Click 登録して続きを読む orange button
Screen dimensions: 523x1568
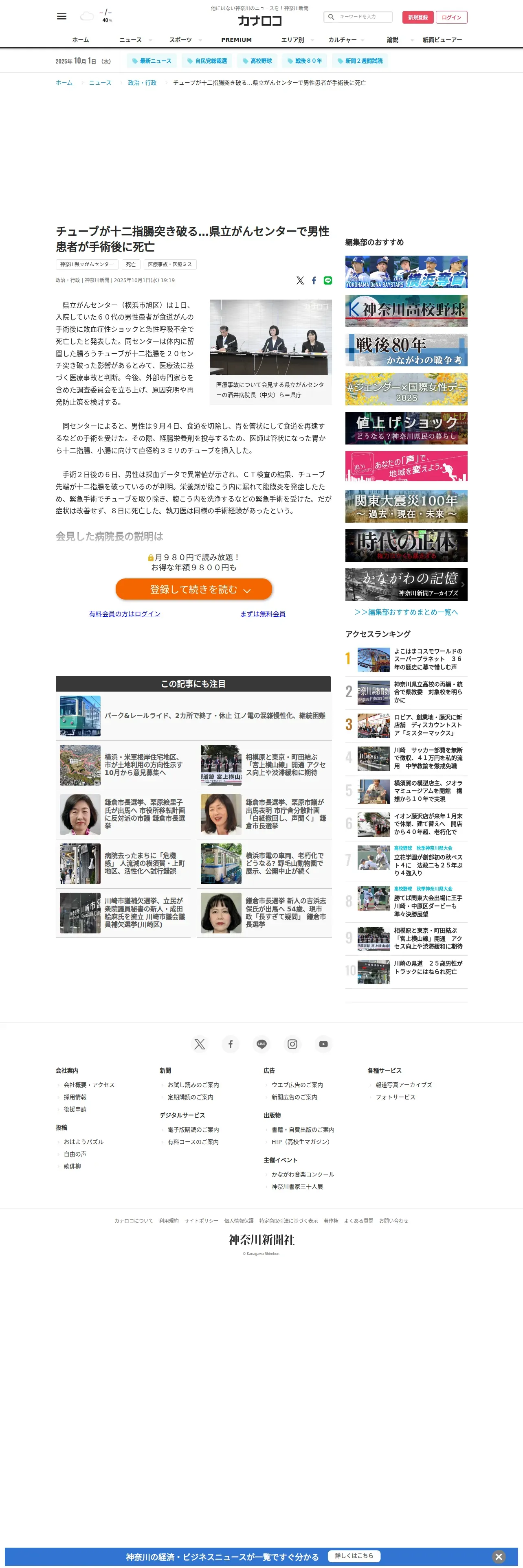tap(193, 589)
